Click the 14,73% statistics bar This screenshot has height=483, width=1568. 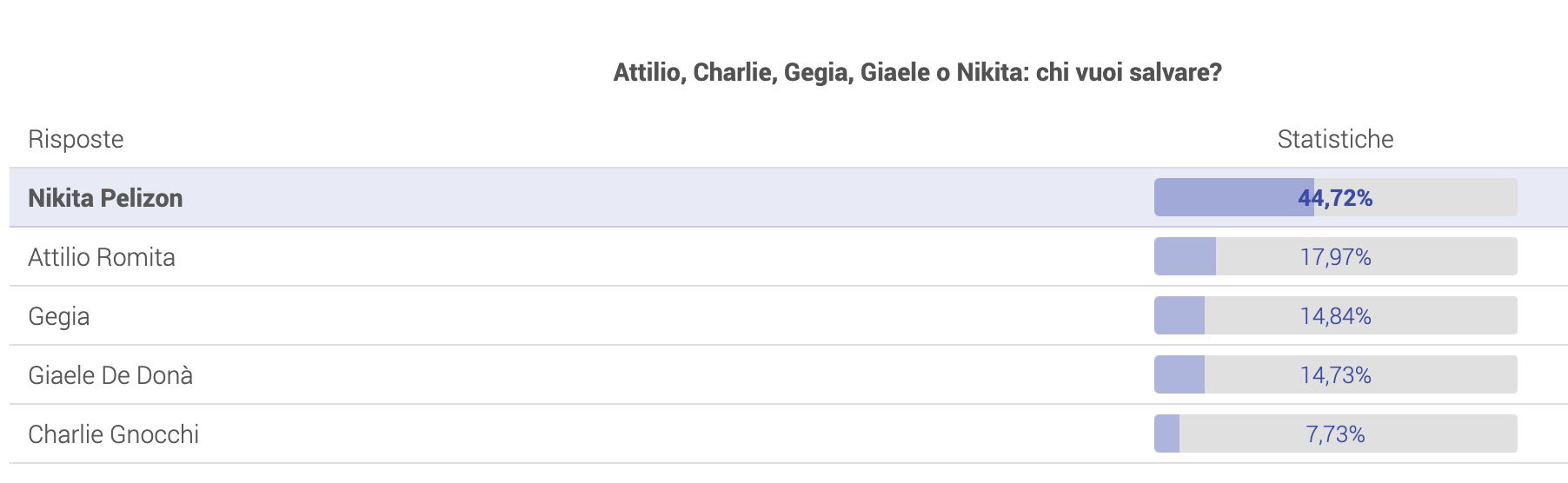pos(1335,374)
